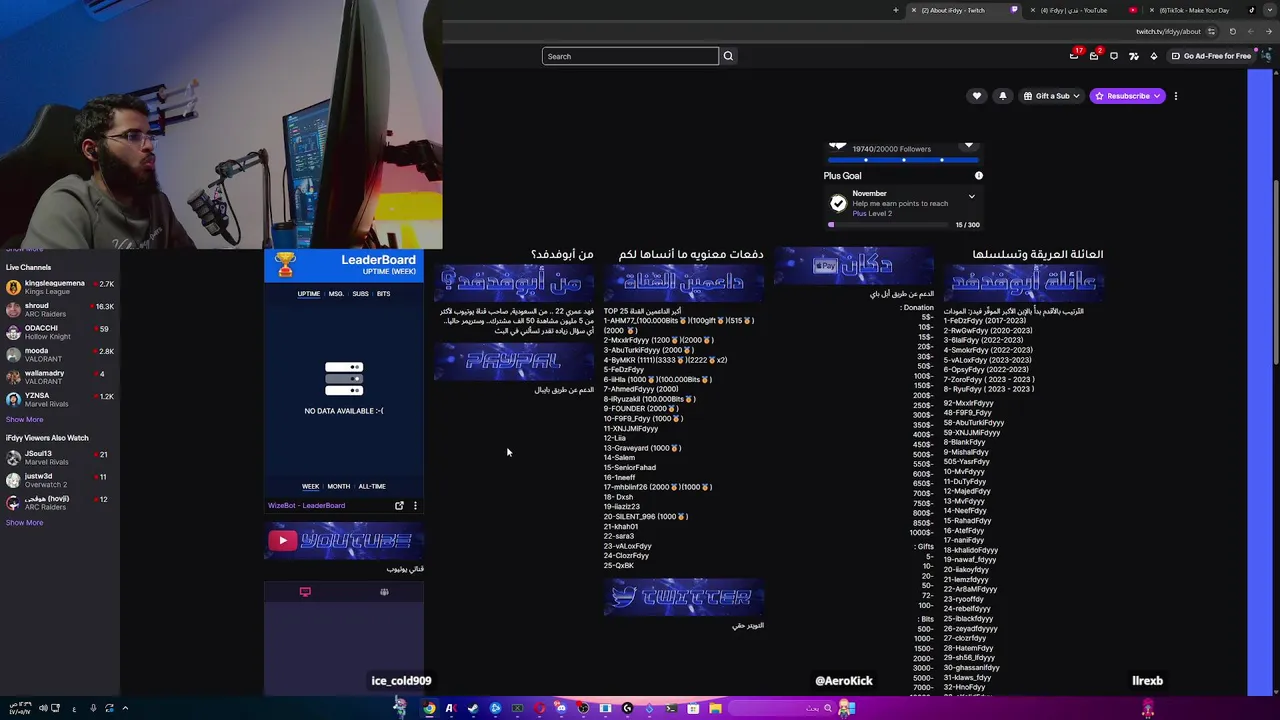
Task: Open the notifications inbox showing 17
Action: click(1074, 56)
